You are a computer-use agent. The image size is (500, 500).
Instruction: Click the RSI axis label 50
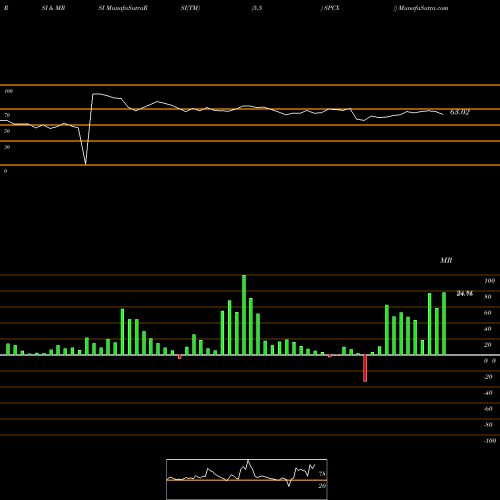[7, 131]
